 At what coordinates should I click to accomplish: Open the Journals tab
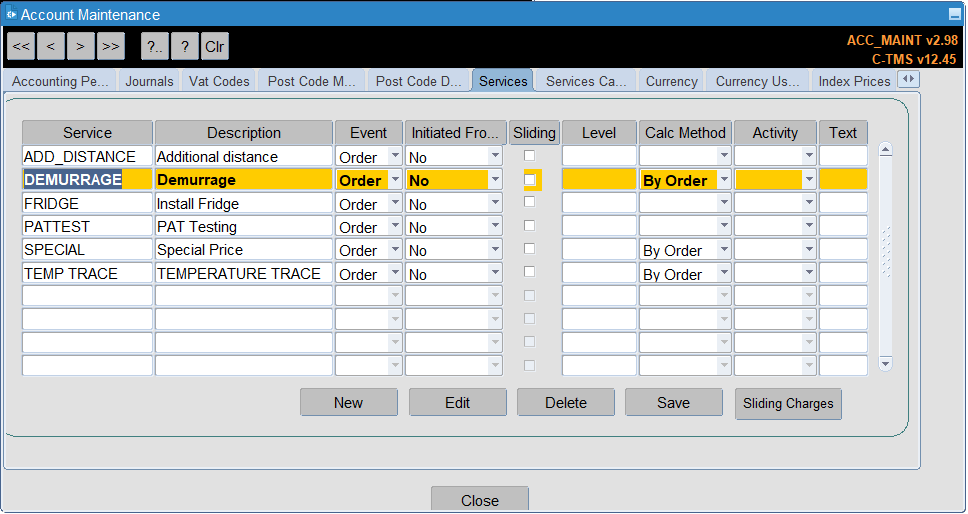[x=149, y=81]
